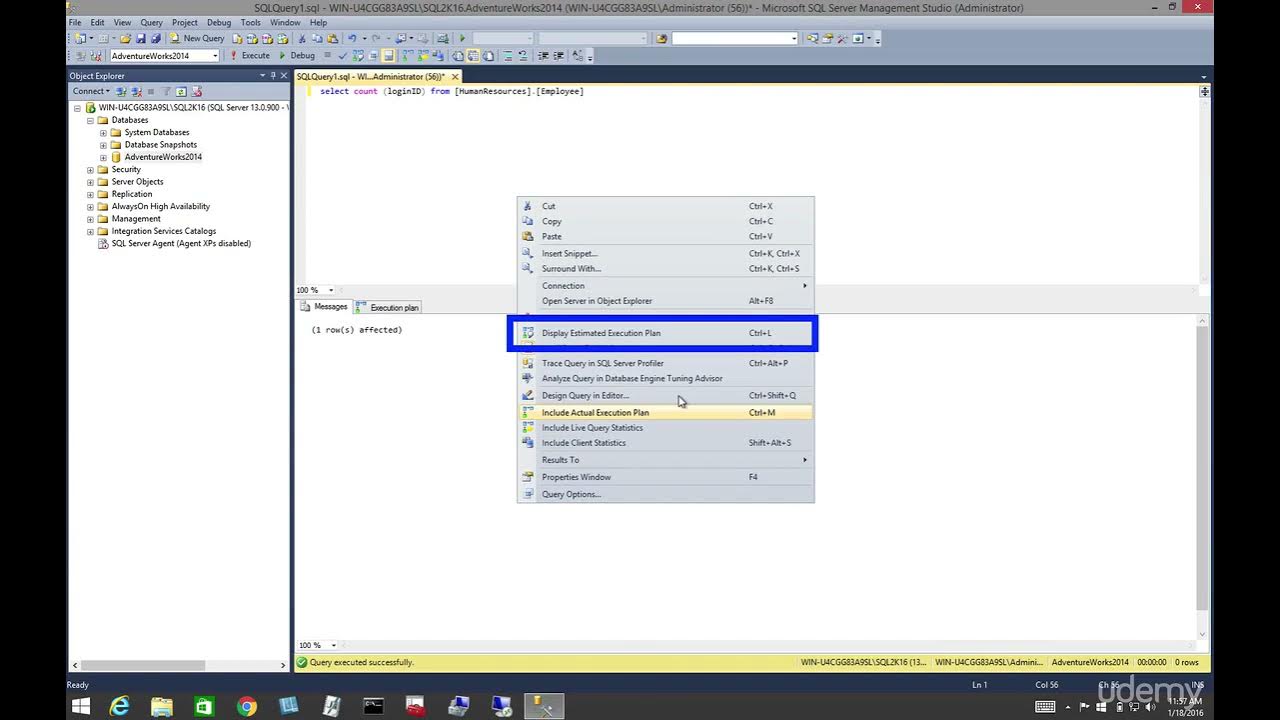
Task: Click the Comment out lines toolbar icon
Action: tap(507, 56)
